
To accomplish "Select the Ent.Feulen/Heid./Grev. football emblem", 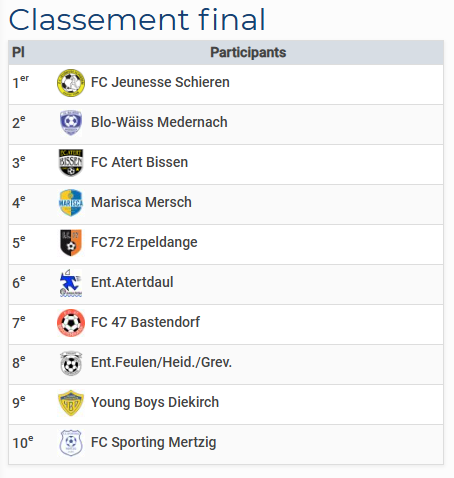I will [71, 363].
